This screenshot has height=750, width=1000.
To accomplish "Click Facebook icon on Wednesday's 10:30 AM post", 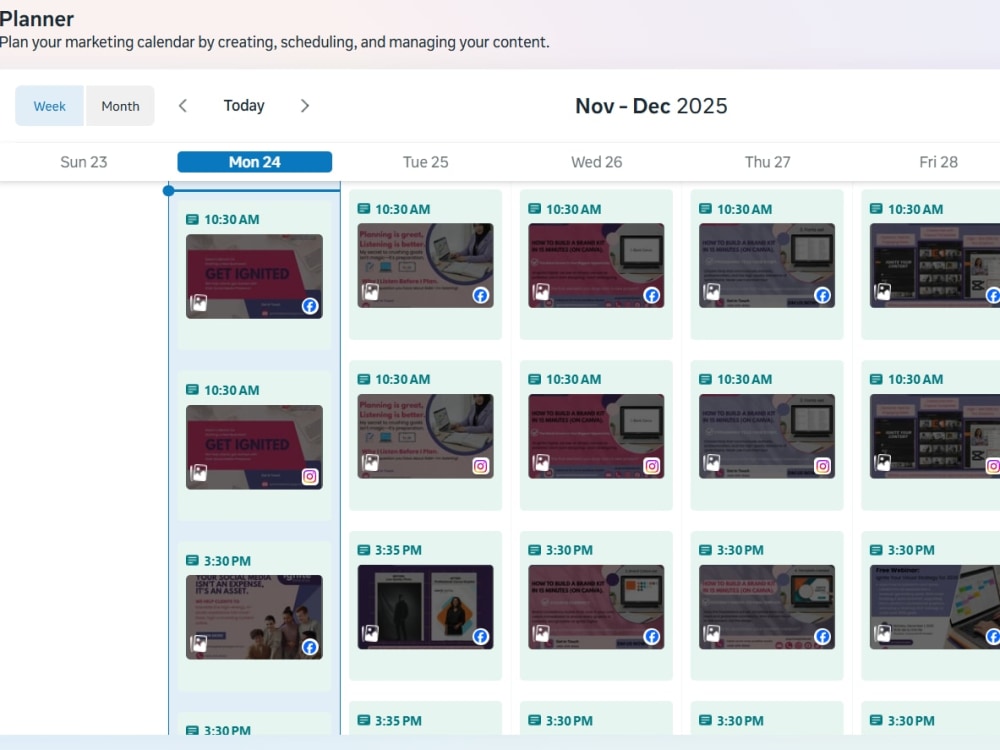I will coord(652,295).
